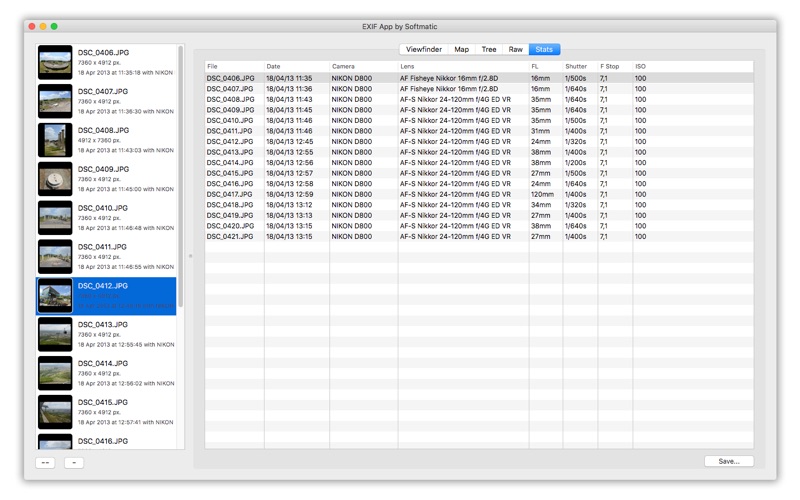Select DSC_0419.JPG row in stats table
The width and height of the screenshot is (800, 500).
[x=479, y=215]
